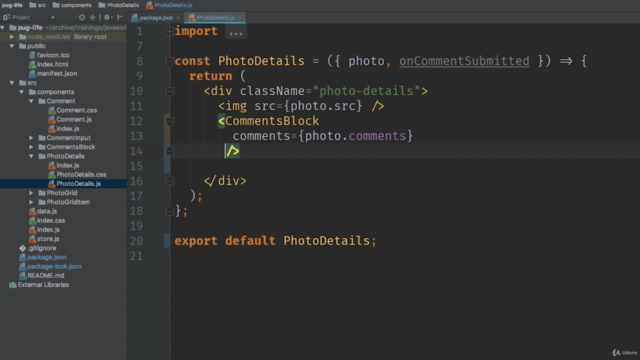Switch to the package.json tab
This screenshot has width=640, height=360.
(x=156, y=18)
